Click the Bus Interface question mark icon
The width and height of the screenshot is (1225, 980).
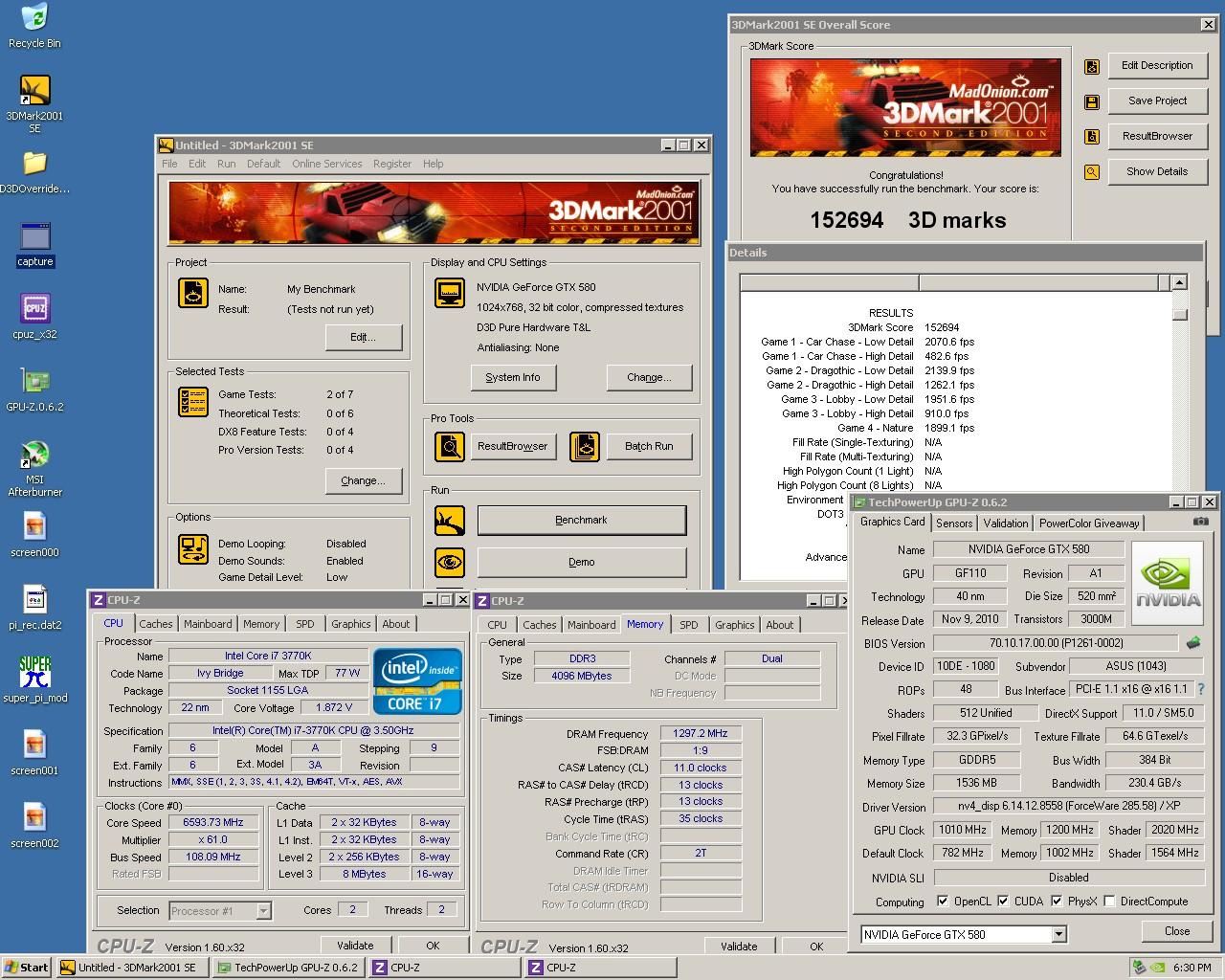tap(1201, 689)
